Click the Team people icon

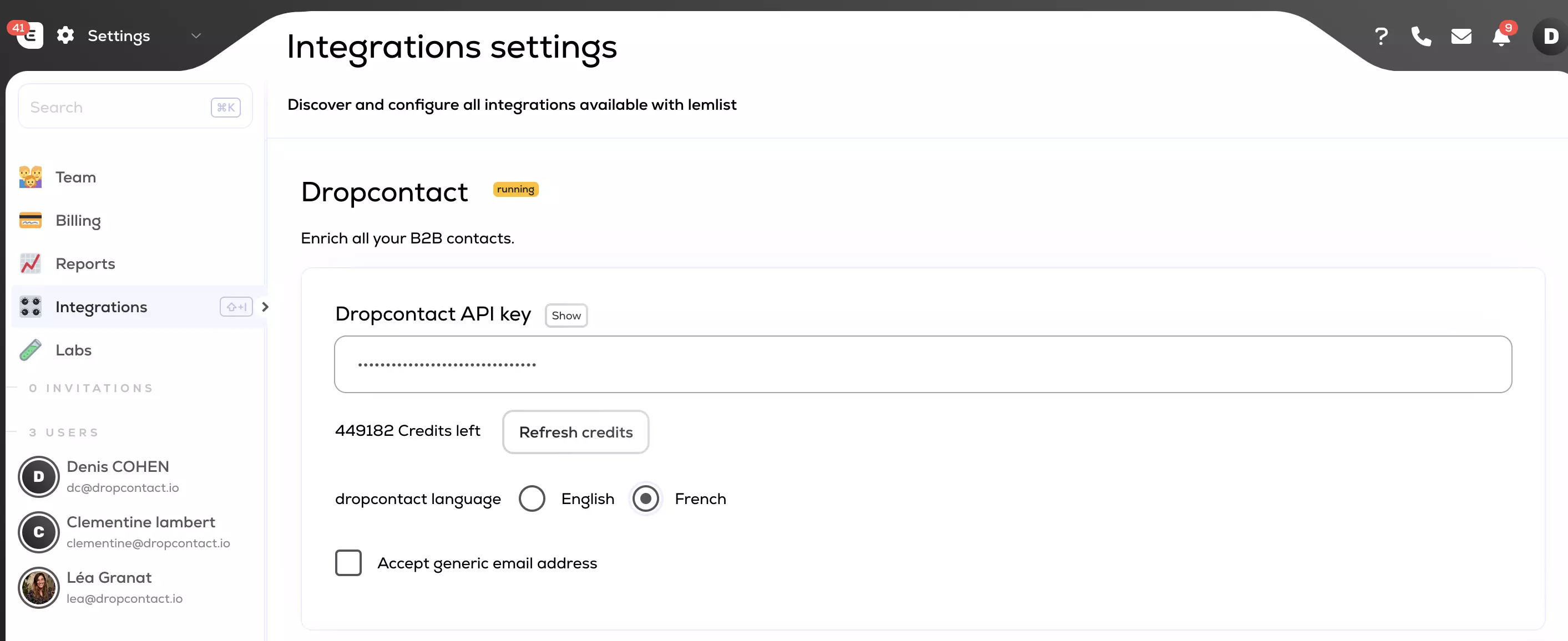[x=31, y=177]
